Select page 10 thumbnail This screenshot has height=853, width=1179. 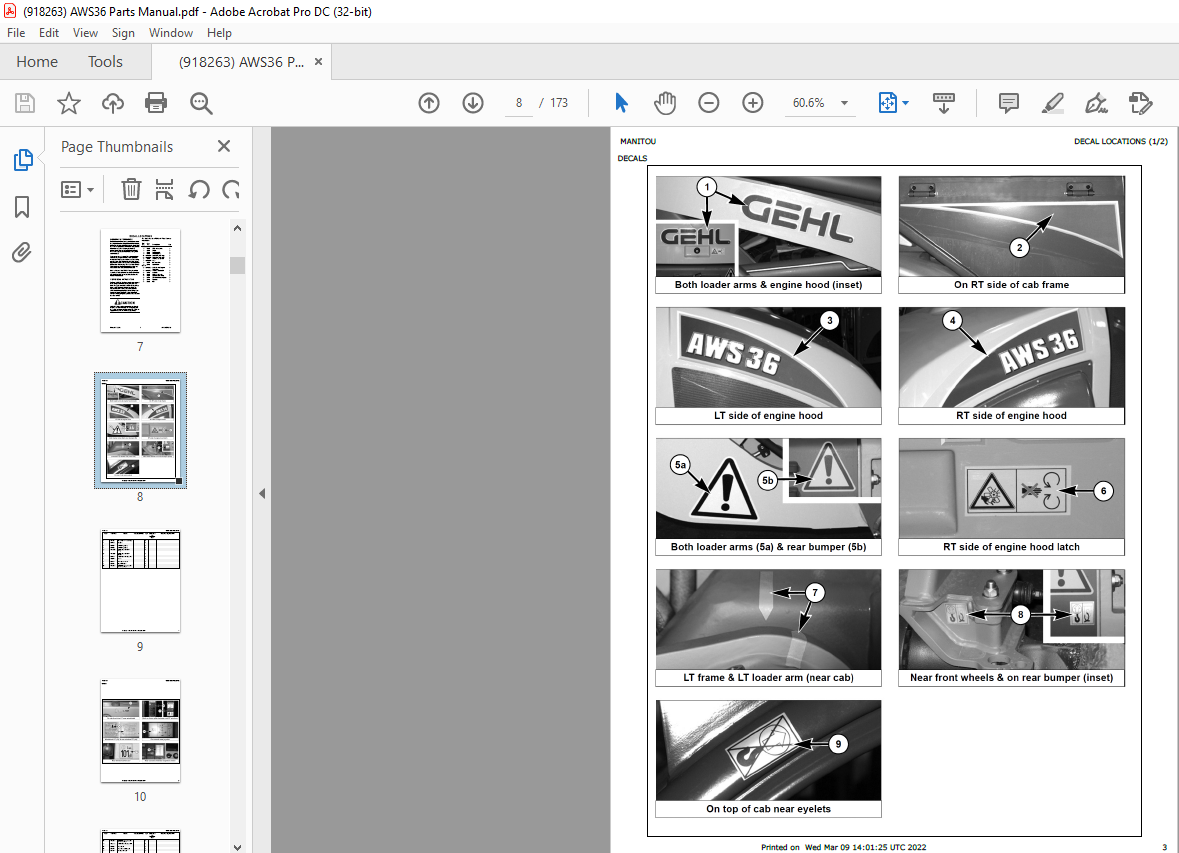141,730
